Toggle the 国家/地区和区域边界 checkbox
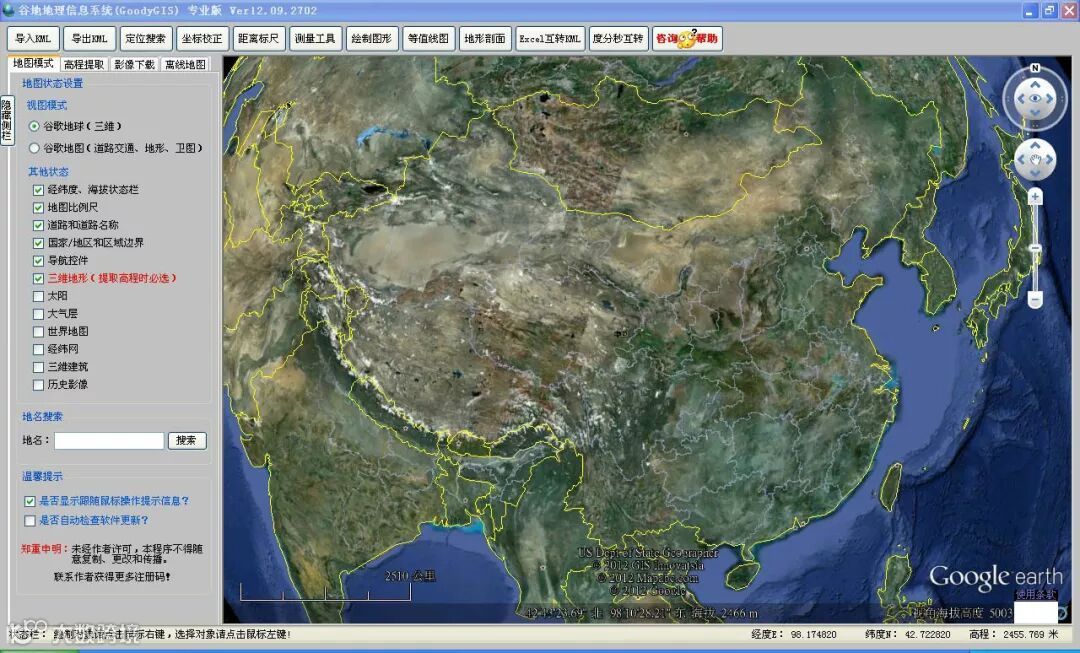1080x653 pixels. coord(39,243)
